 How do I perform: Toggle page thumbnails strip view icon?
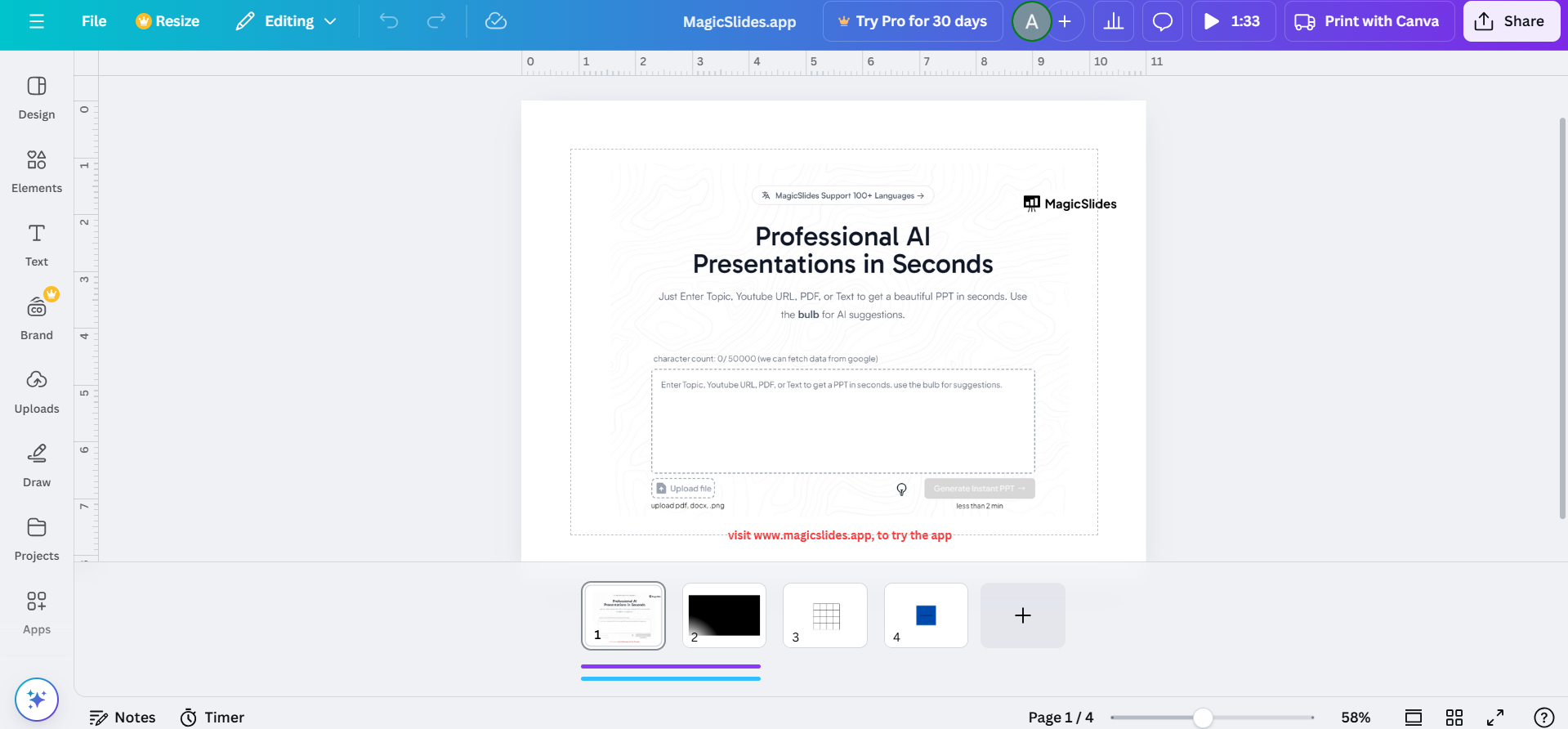point(1414,718)
